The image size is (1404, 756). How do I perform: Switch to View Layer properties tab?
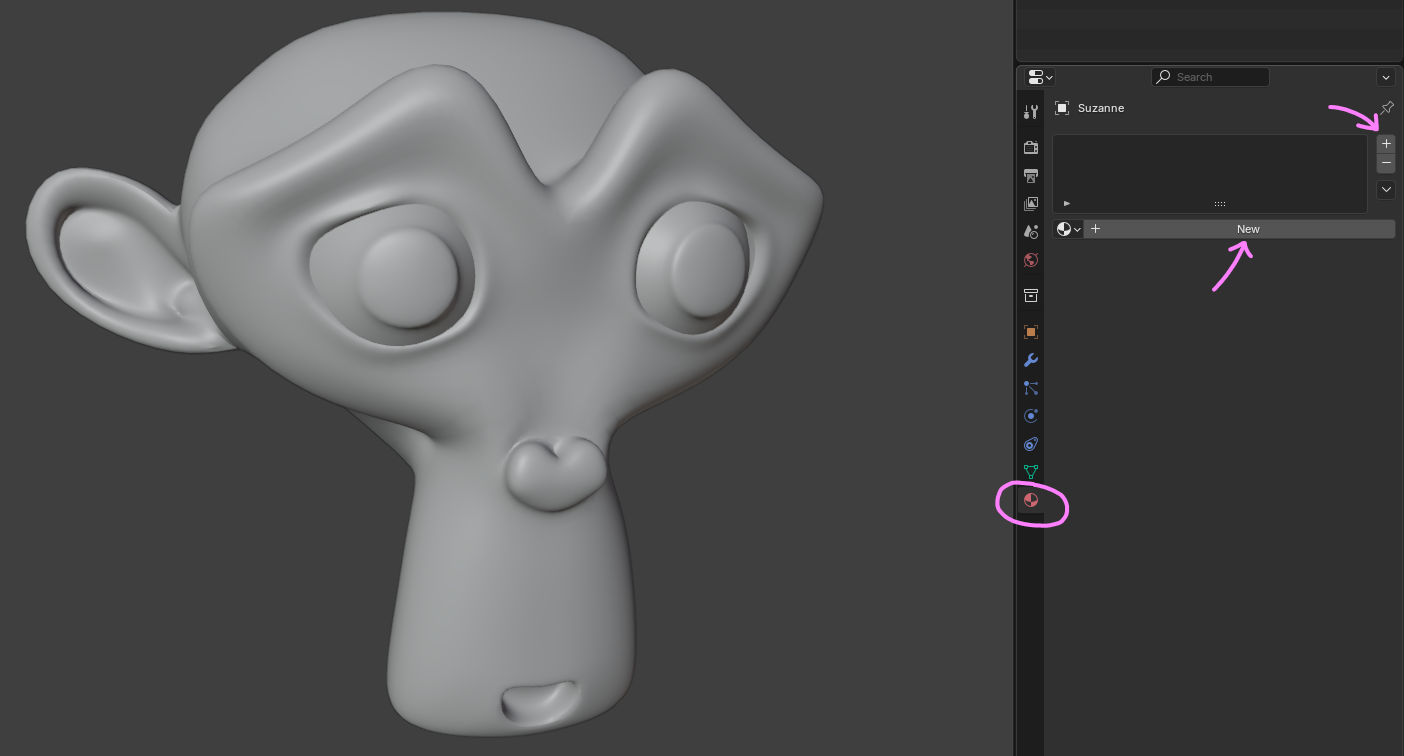tap(1031, 204)
